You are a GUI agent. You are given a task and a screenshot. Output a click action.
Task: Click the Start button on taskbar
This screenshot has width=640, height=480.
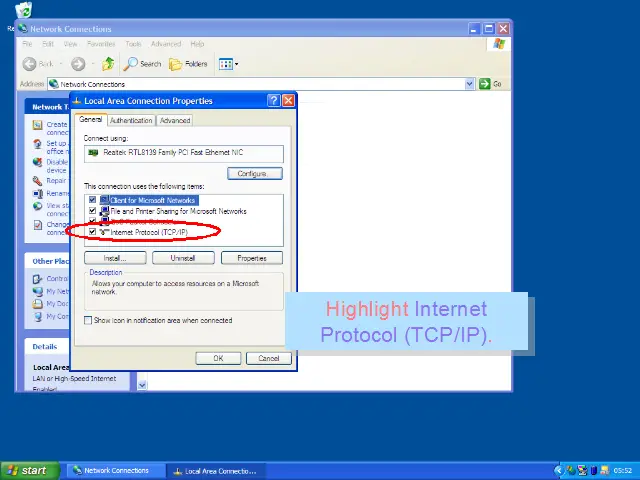28,470
